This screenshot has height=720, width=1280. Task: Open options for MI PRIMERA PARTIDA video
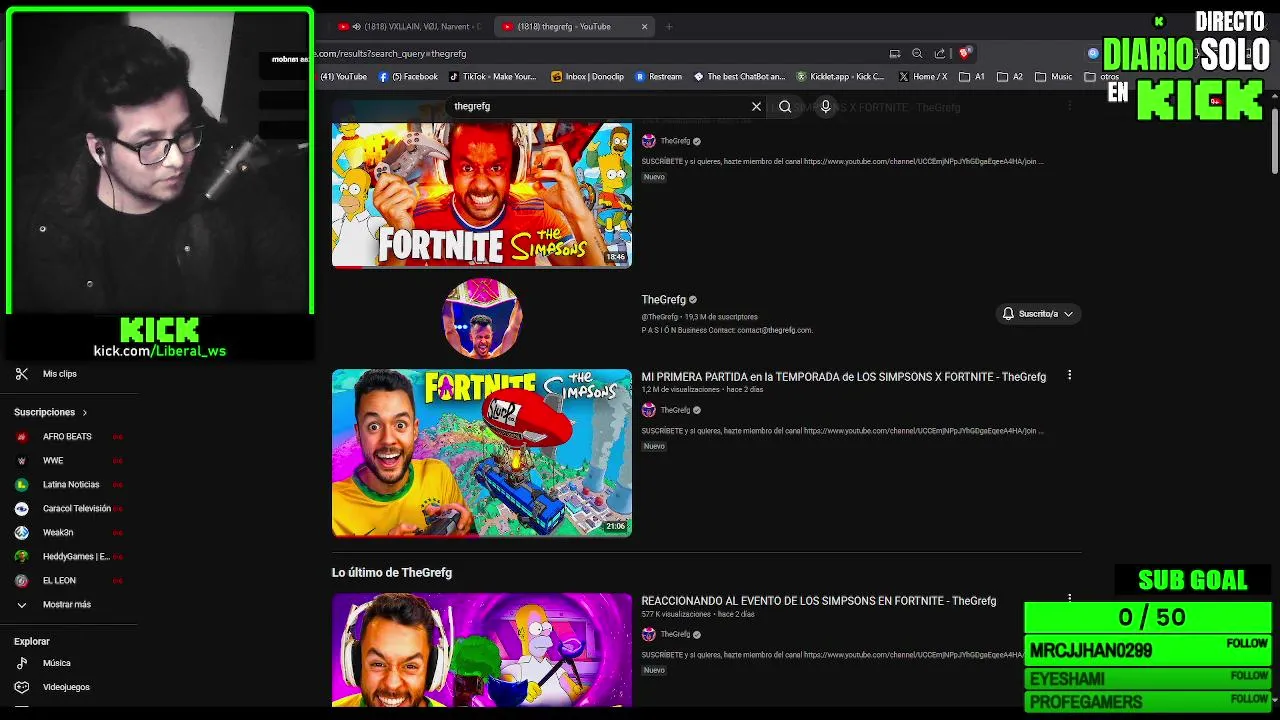(x=1069, y=375)
